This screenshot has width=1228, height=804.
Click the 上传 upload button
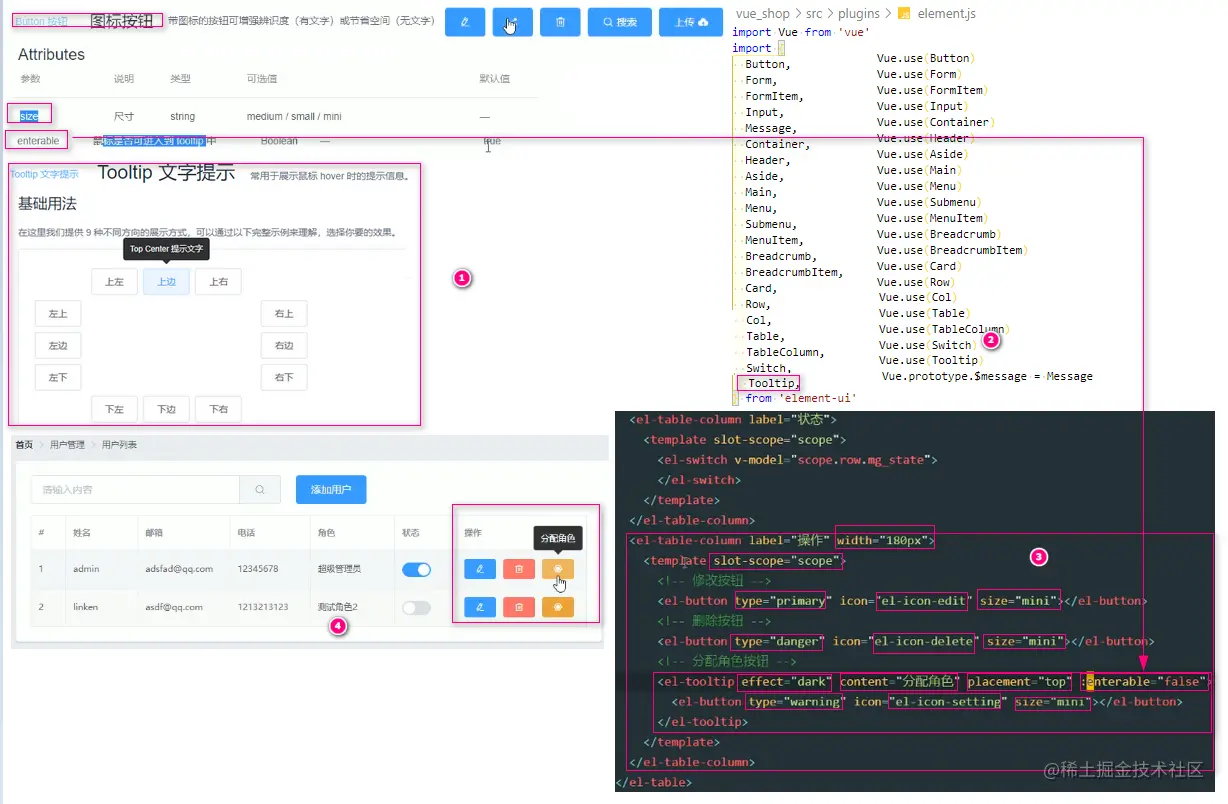[691, 22]
